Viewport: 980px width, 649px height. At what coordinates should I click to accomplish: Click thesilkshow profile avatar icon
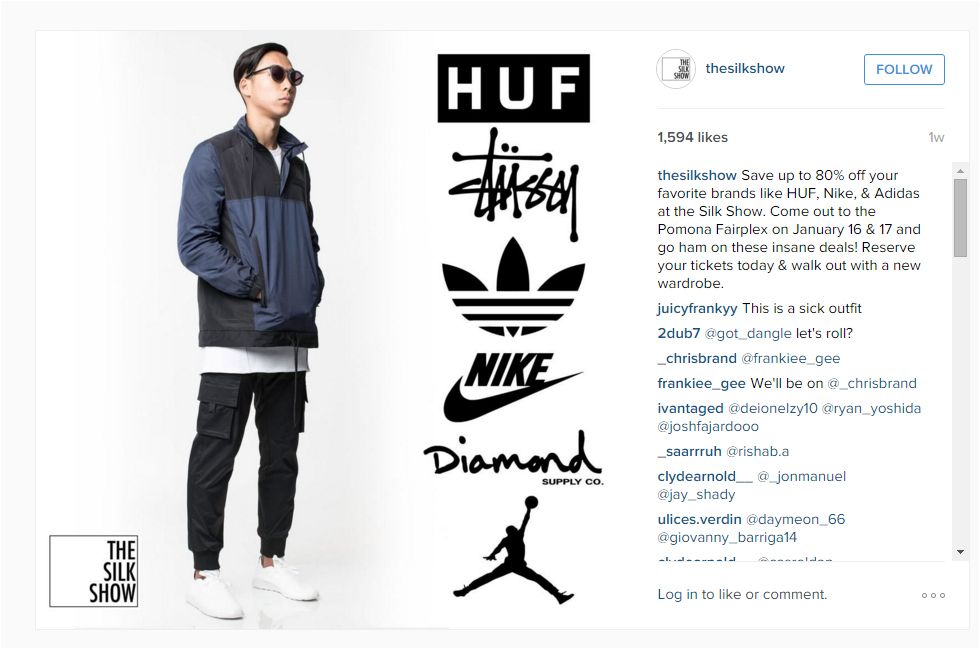(x=676, y=69)
